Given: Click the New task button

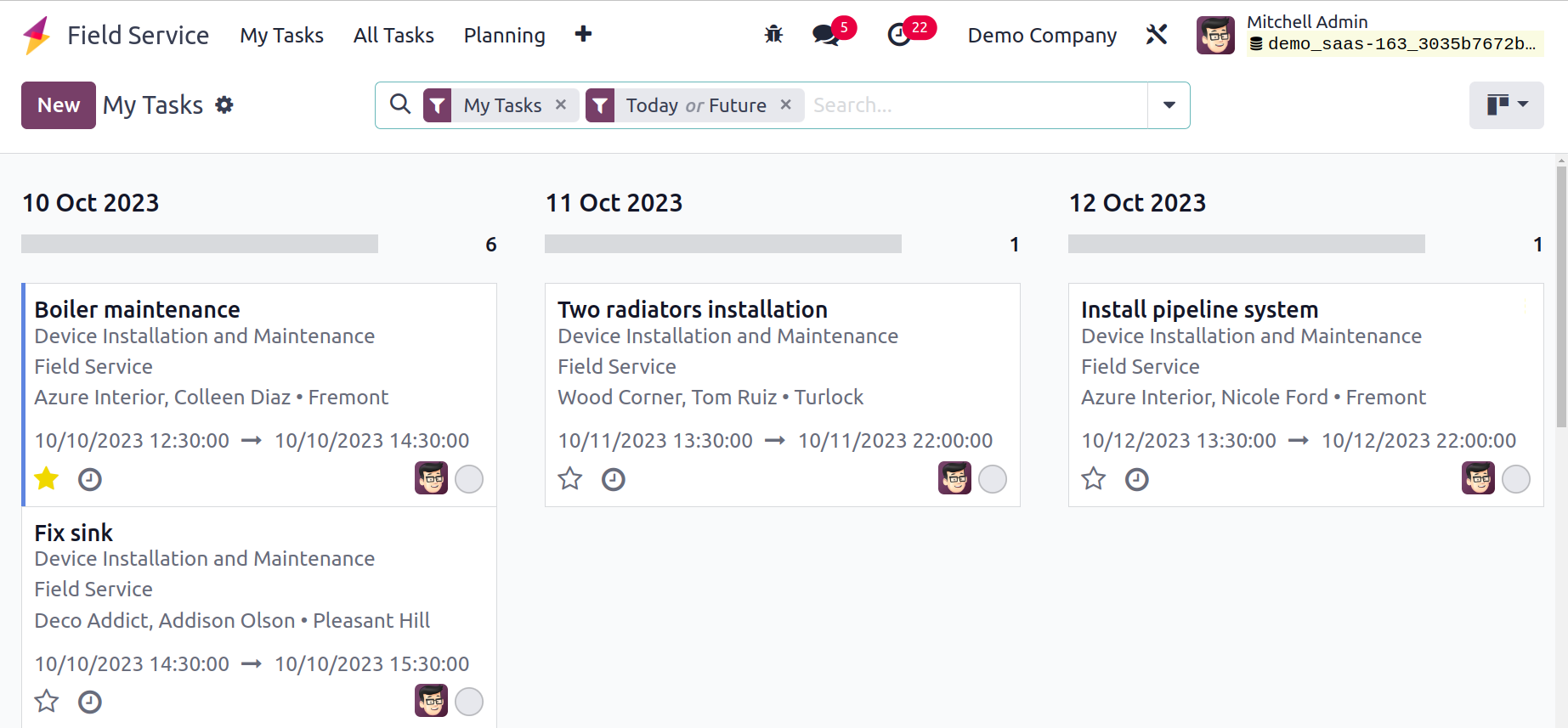Looking at the screenshot, I should 59,105.
